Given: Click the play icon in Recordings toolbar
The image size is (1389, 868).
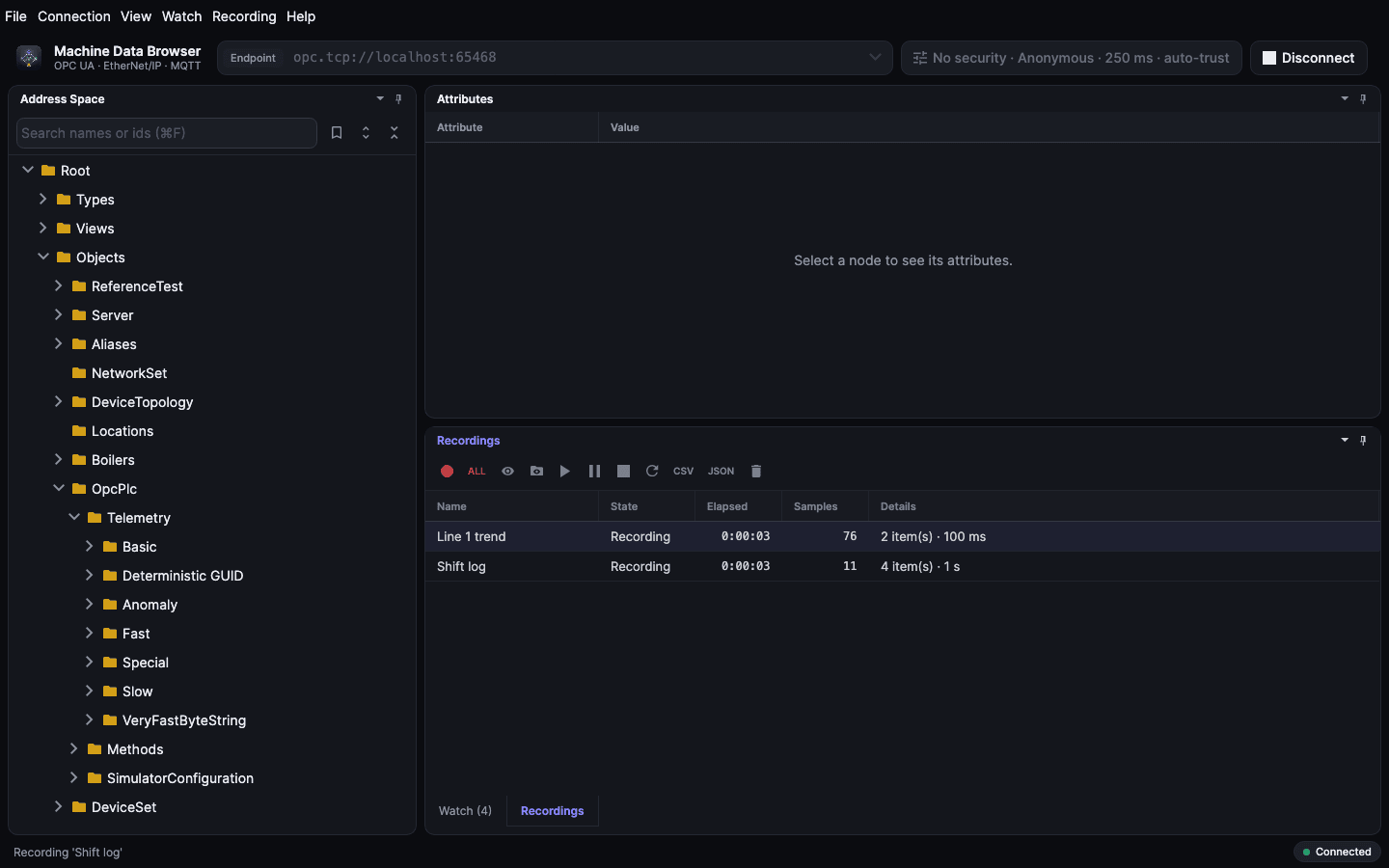Looking at the screenshot, I should [565, 471].
